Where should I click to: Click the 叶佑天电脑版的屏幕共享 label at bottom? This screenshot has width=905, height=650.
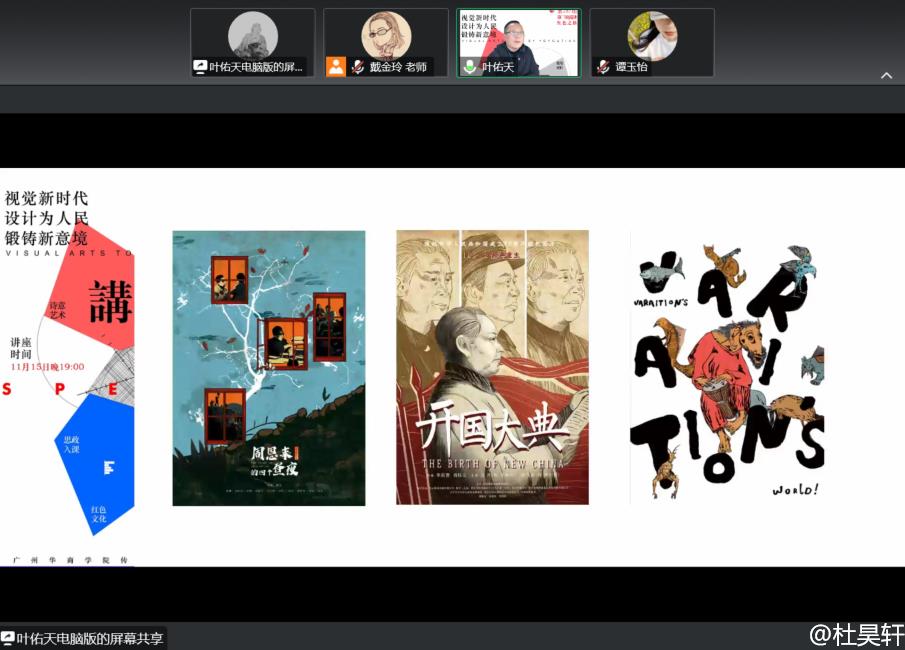click(90, 638)
